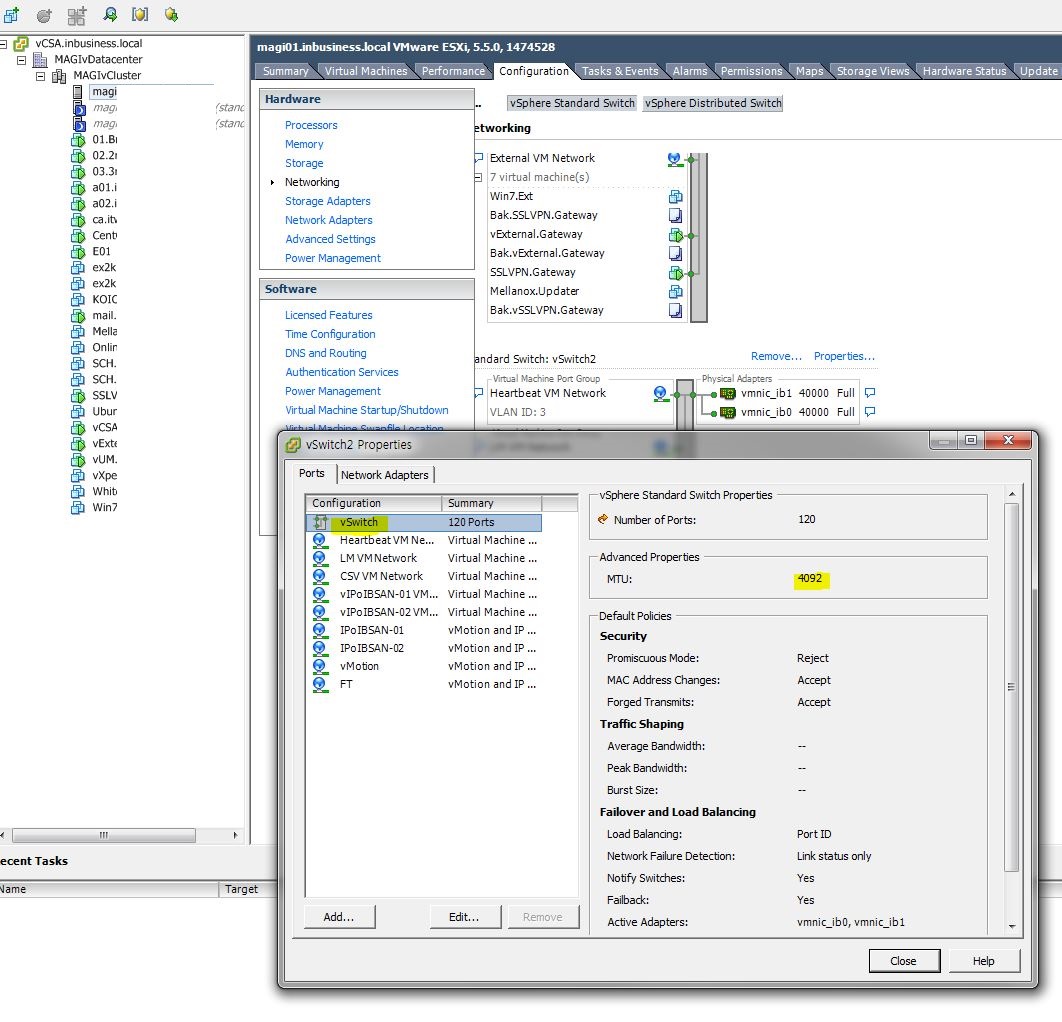Click the right arrow of inventory tree scrollbar
Image resolution: width=1062 pixels, height=1022 pixels.
(235, 835)
